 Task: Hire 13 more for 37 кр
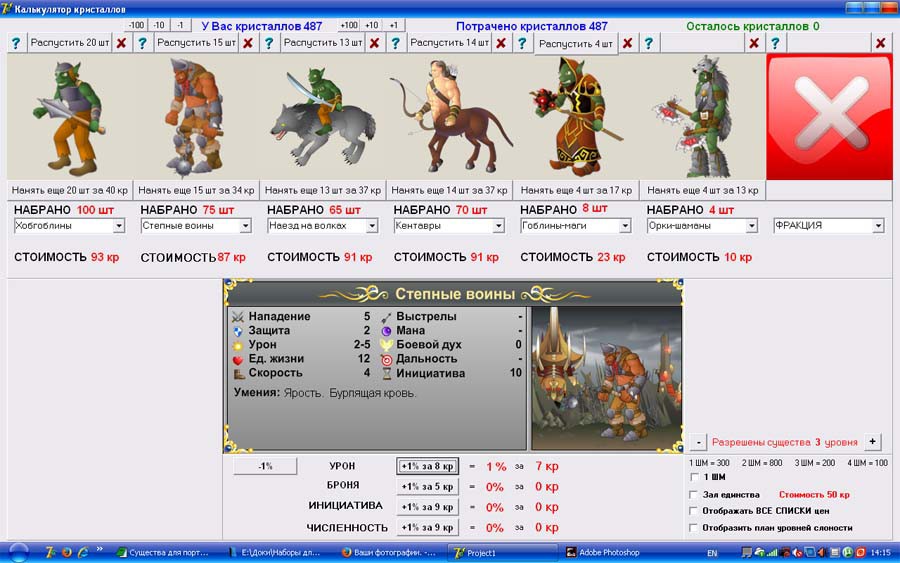click(323, 190)
